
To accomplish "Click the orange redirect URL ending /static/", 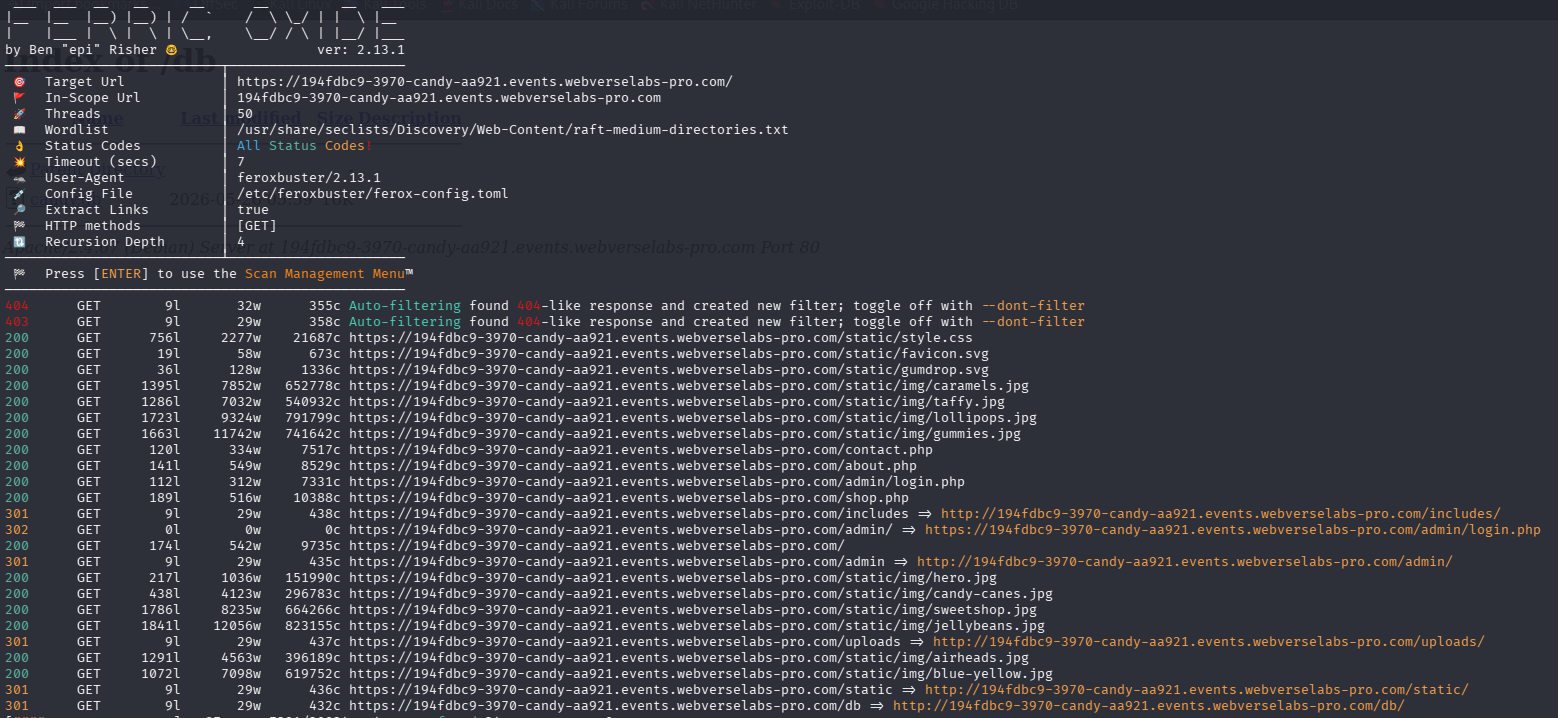I will click(1197, 690).
